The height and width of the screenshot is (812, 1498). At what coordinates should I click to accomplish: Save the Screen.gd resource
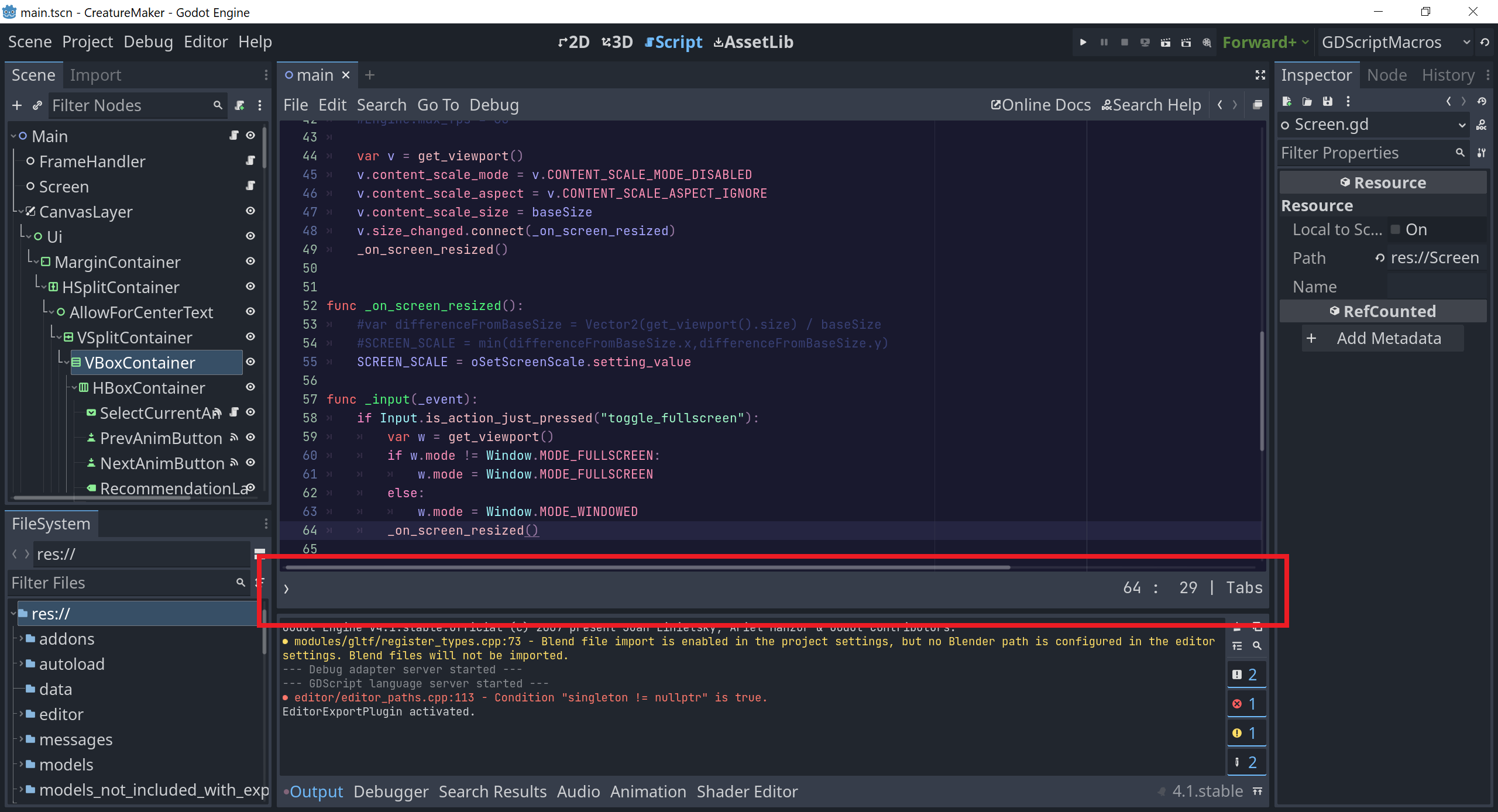[1327, 101]
